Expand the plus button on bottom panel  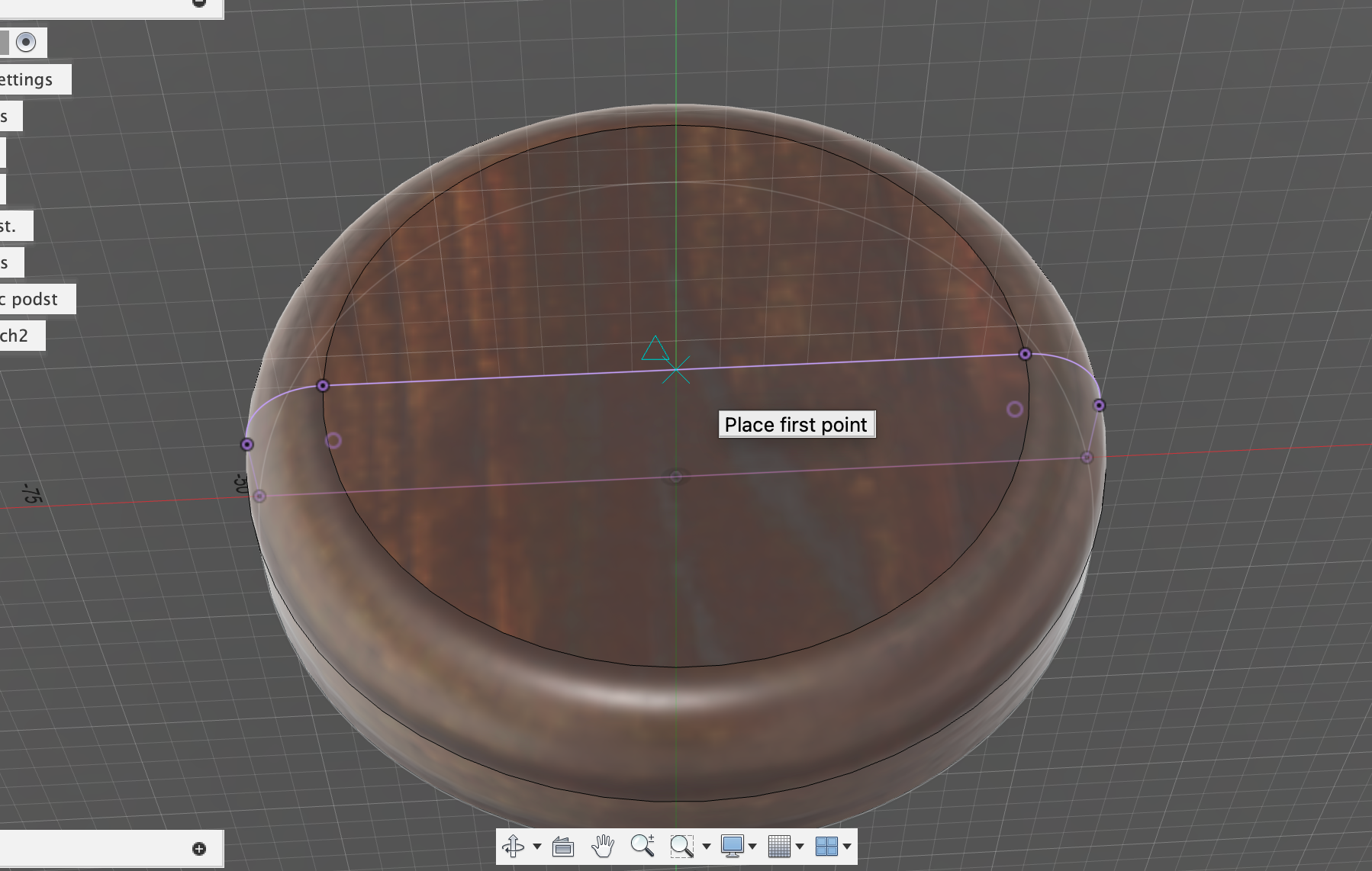(x=199, y=849)
